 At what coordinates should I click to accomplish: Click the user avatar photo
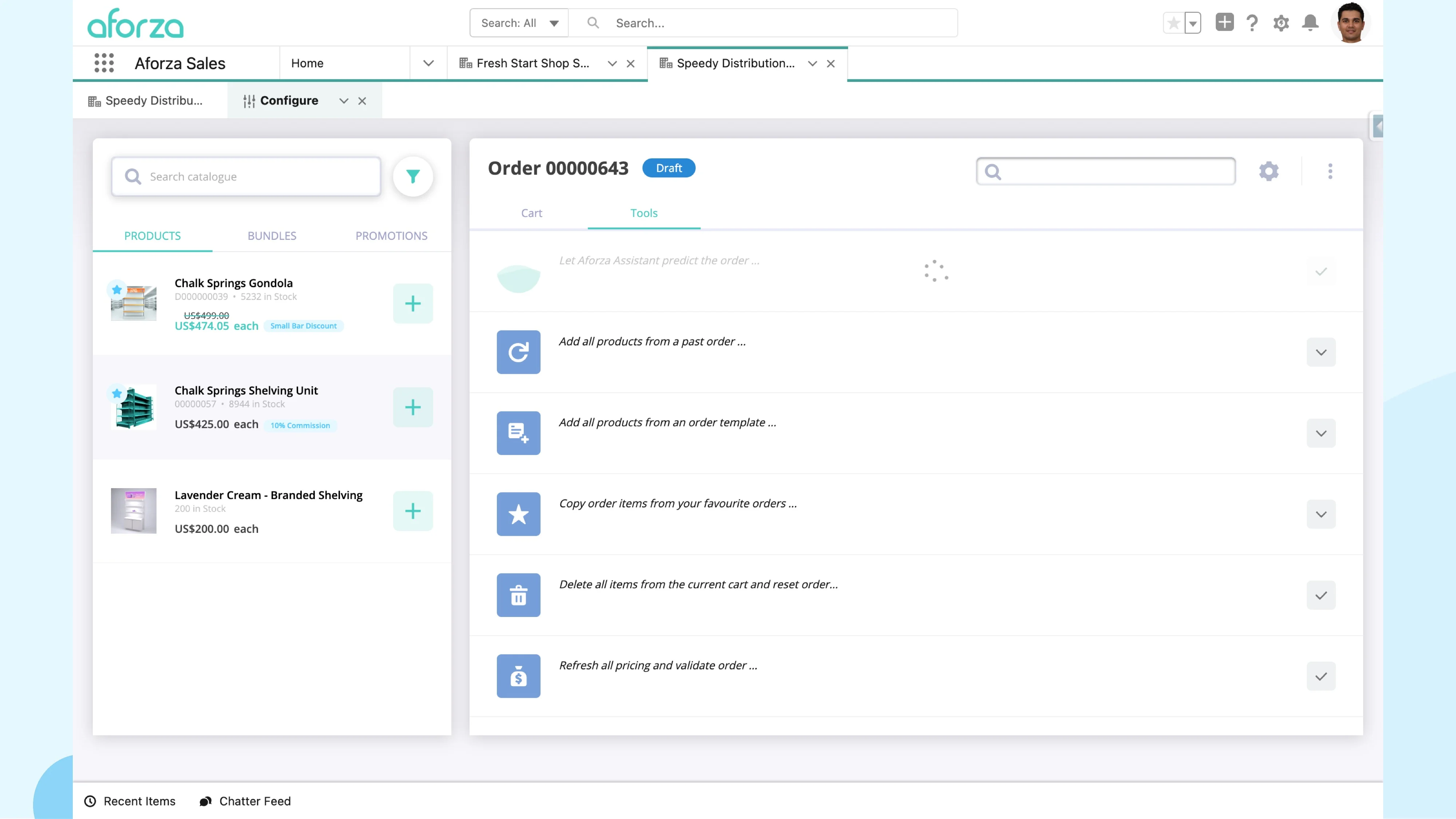click(1351, 23)
